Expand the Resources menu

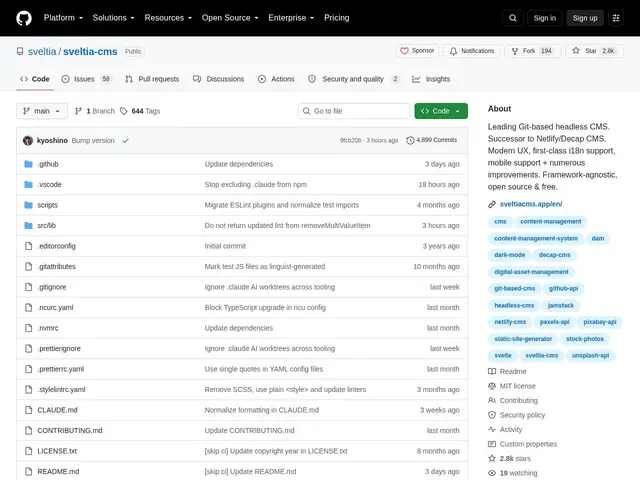tap(168, 18)
